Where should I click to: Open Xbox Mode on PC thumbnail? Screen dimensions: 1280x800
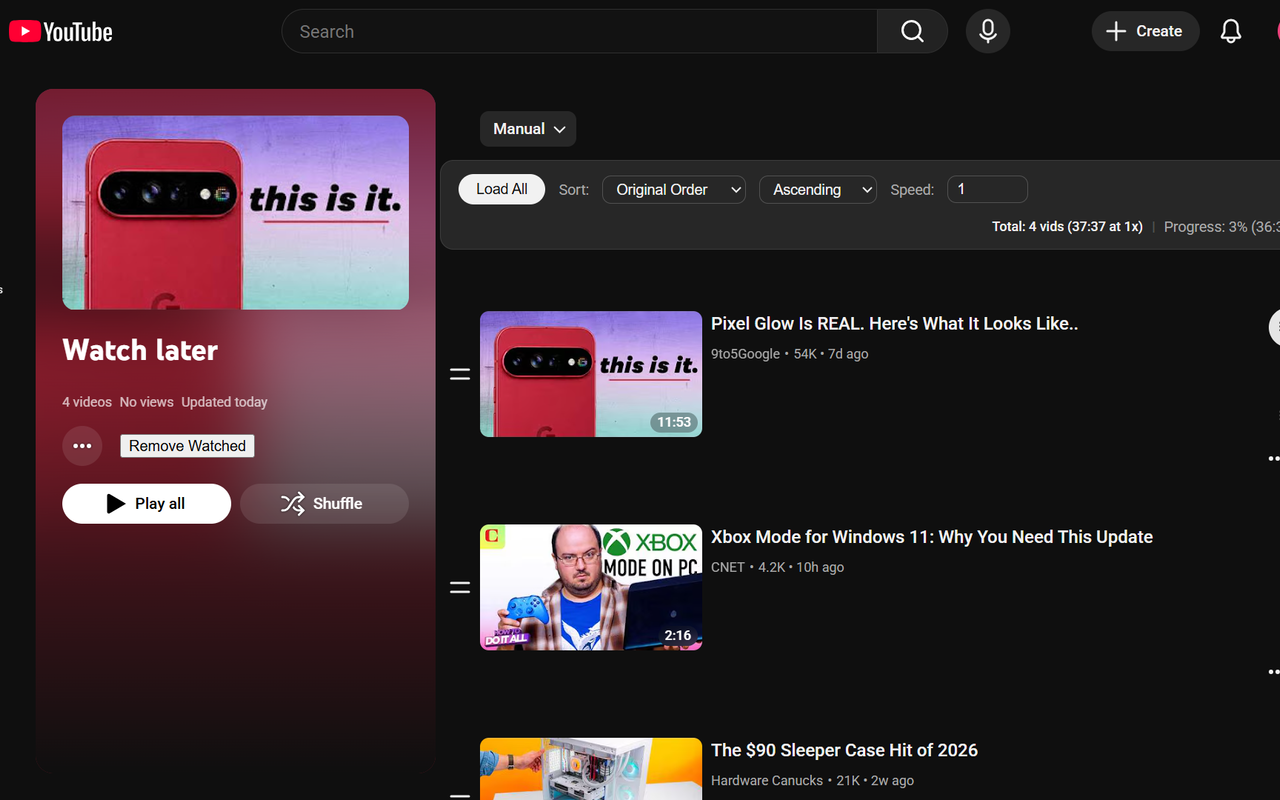click(x=591, y=587)
